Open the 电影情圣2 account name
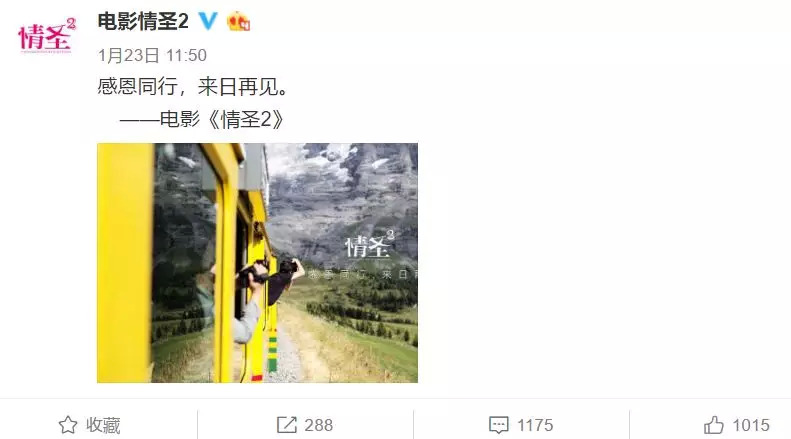791x439 pixels. (143, 21)
